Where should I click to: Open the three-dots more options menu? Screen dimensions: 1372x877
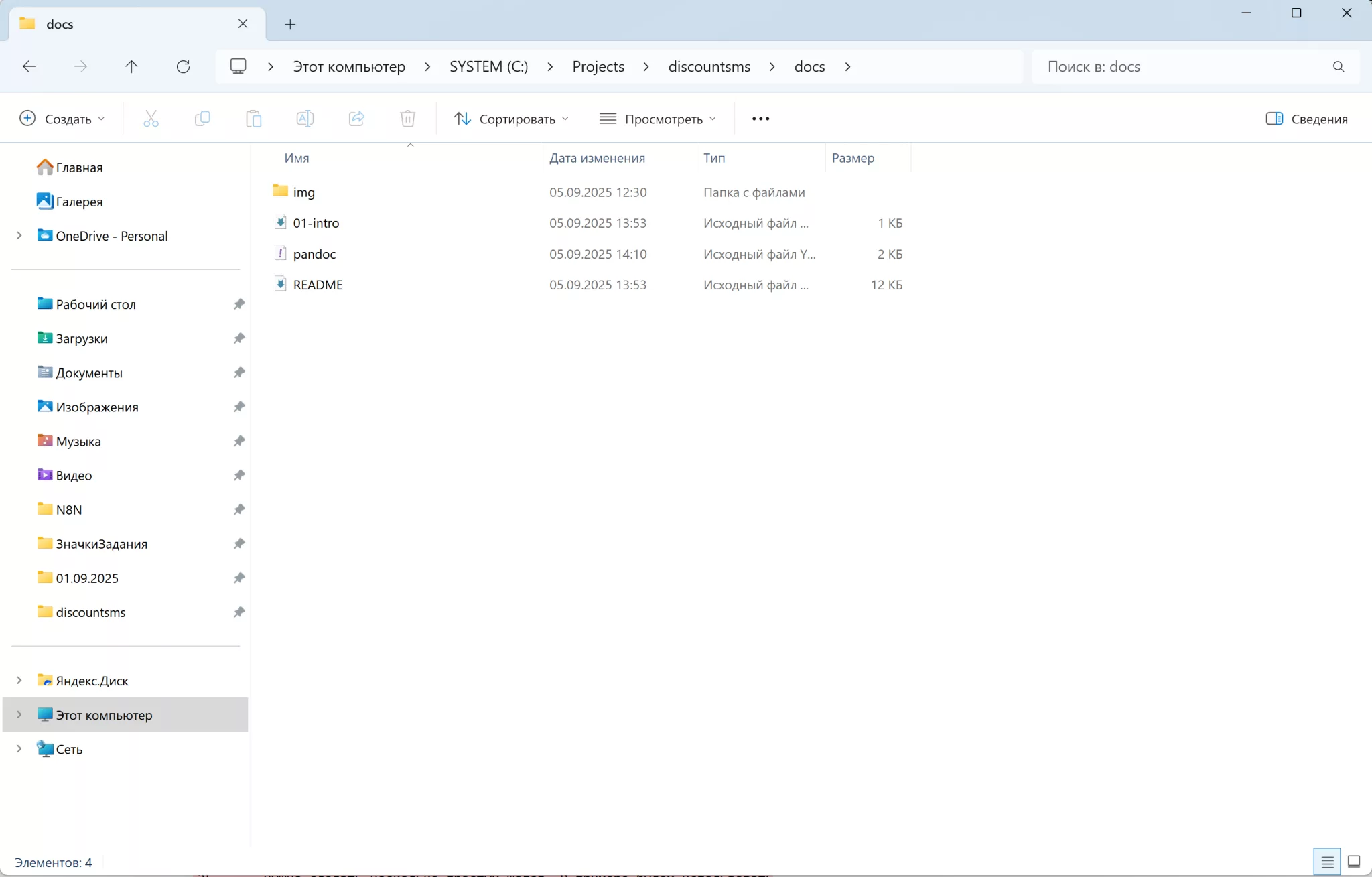pos(760,119)
